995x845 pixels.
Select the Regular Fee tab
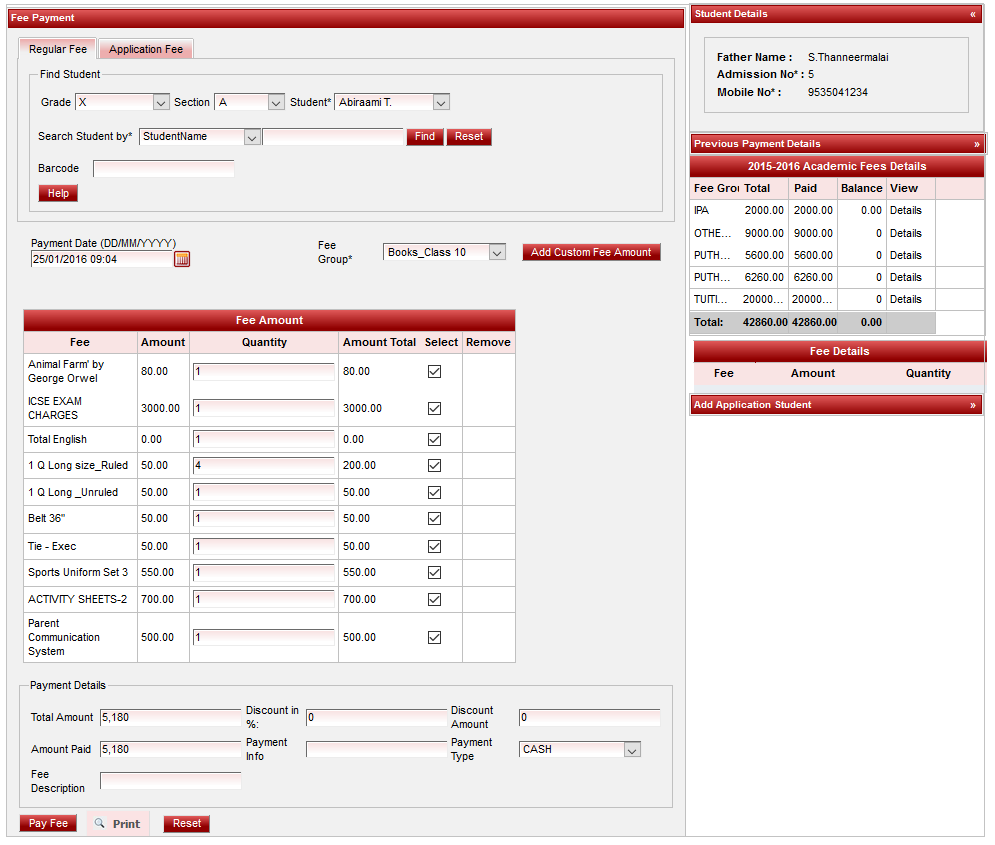(58, 49)
